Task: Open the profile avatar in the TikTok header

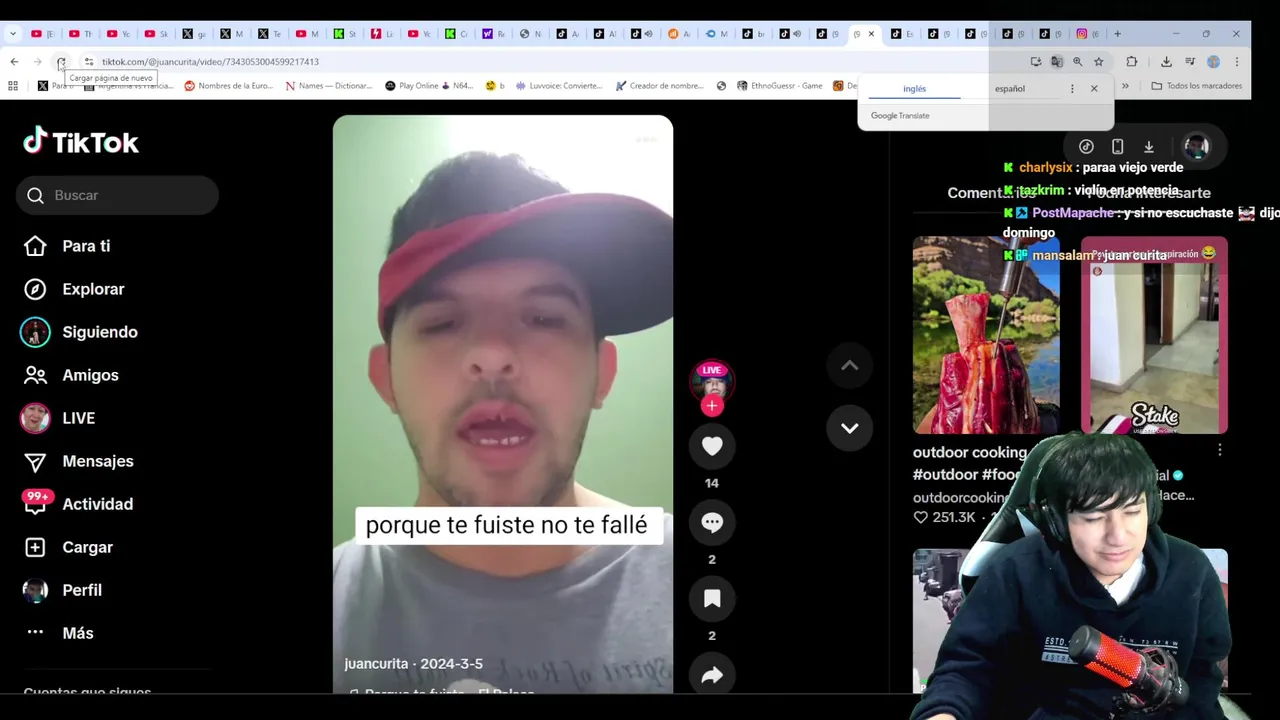Action: (1197, 146)
